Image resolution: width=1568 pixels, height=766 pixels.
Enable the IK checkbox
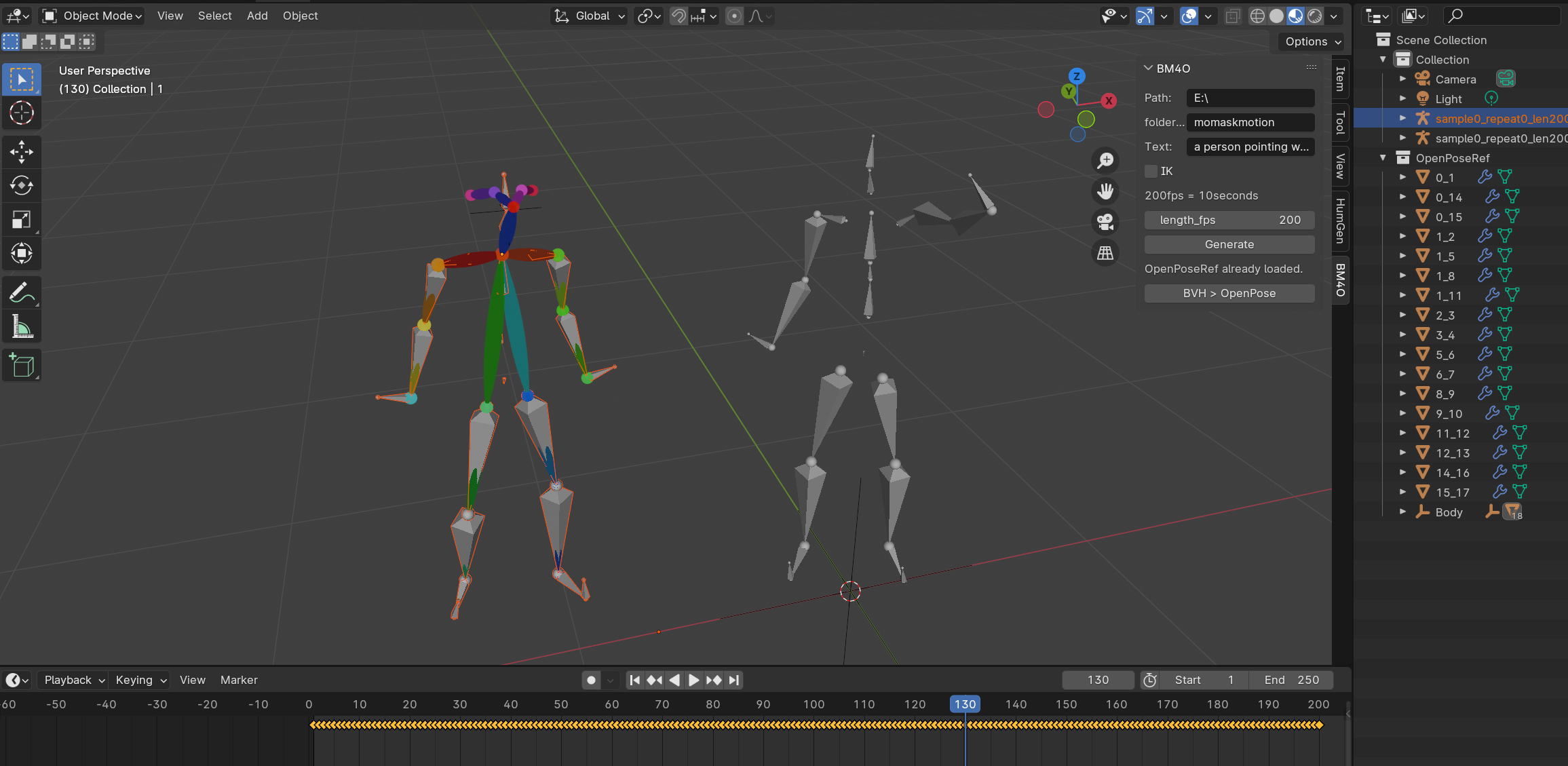1151,171
